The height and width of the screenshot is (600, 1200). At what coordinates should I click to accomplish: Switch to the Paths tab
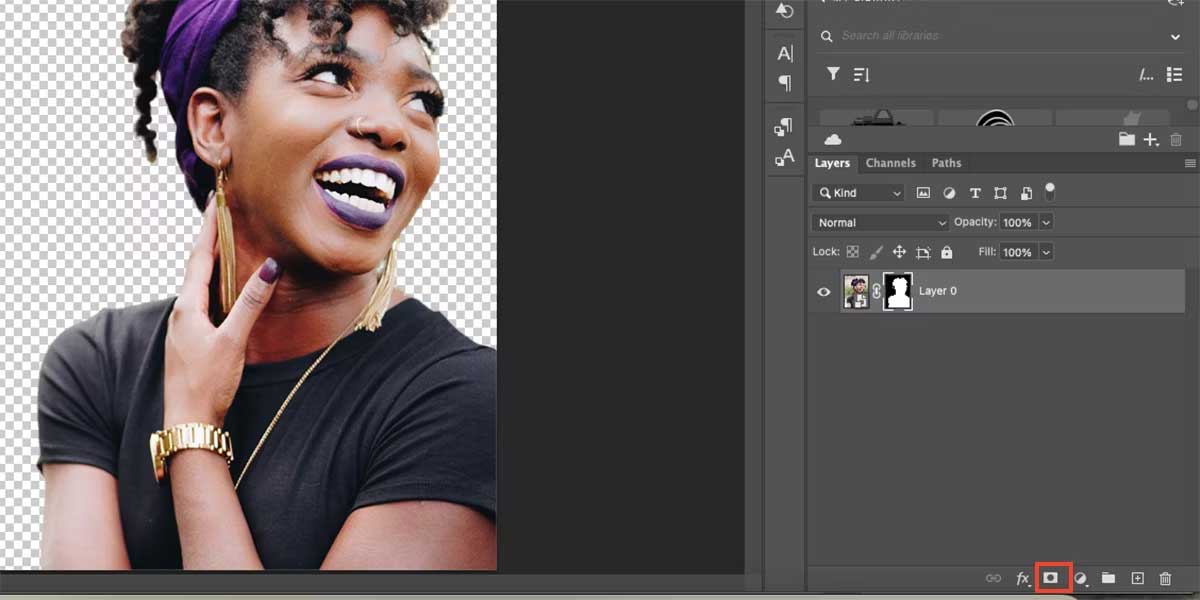click(x=946, y=163)
